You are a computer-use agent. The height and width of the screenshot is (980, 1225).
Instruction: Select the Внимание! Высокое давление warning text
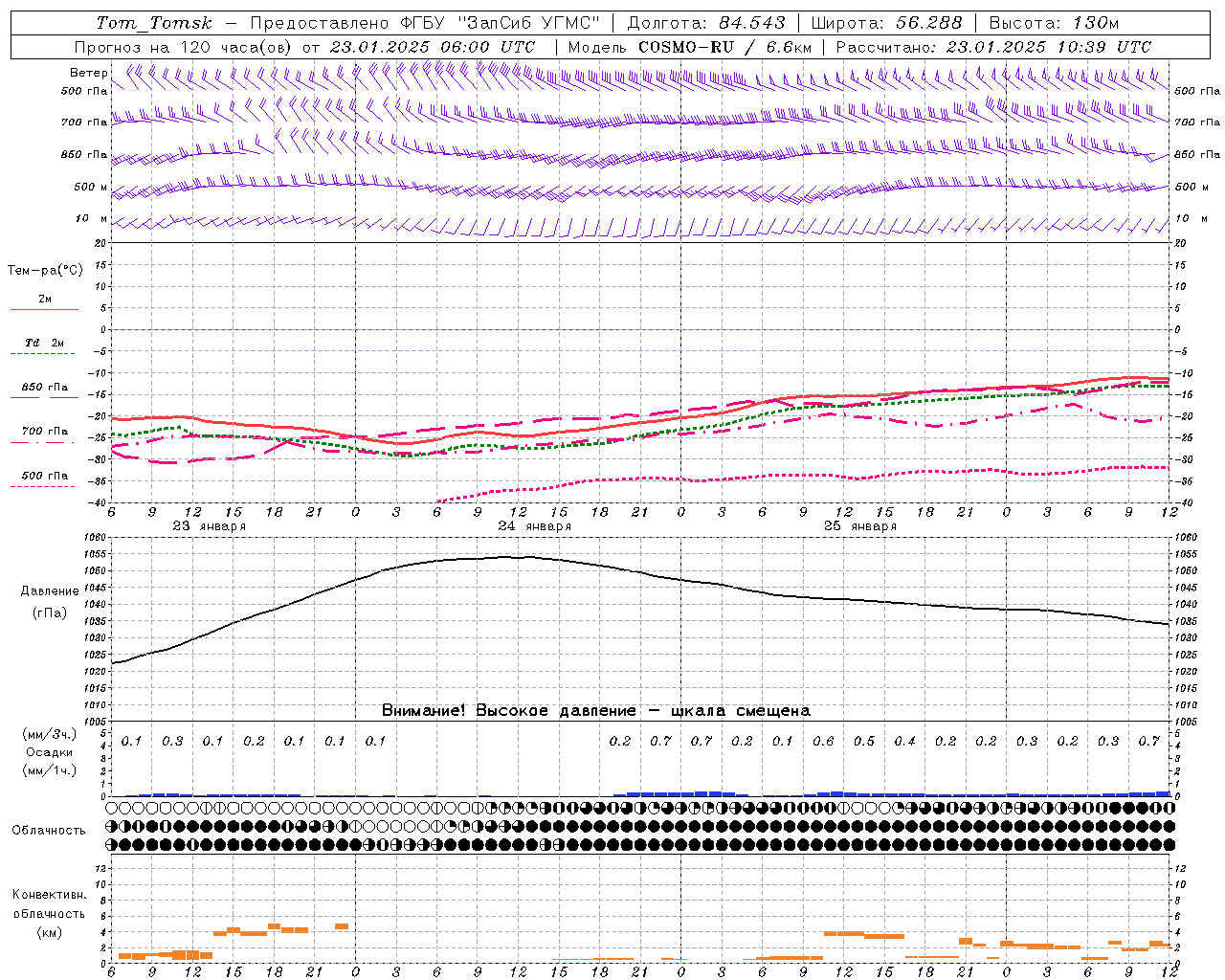click(x=595, y=710)
